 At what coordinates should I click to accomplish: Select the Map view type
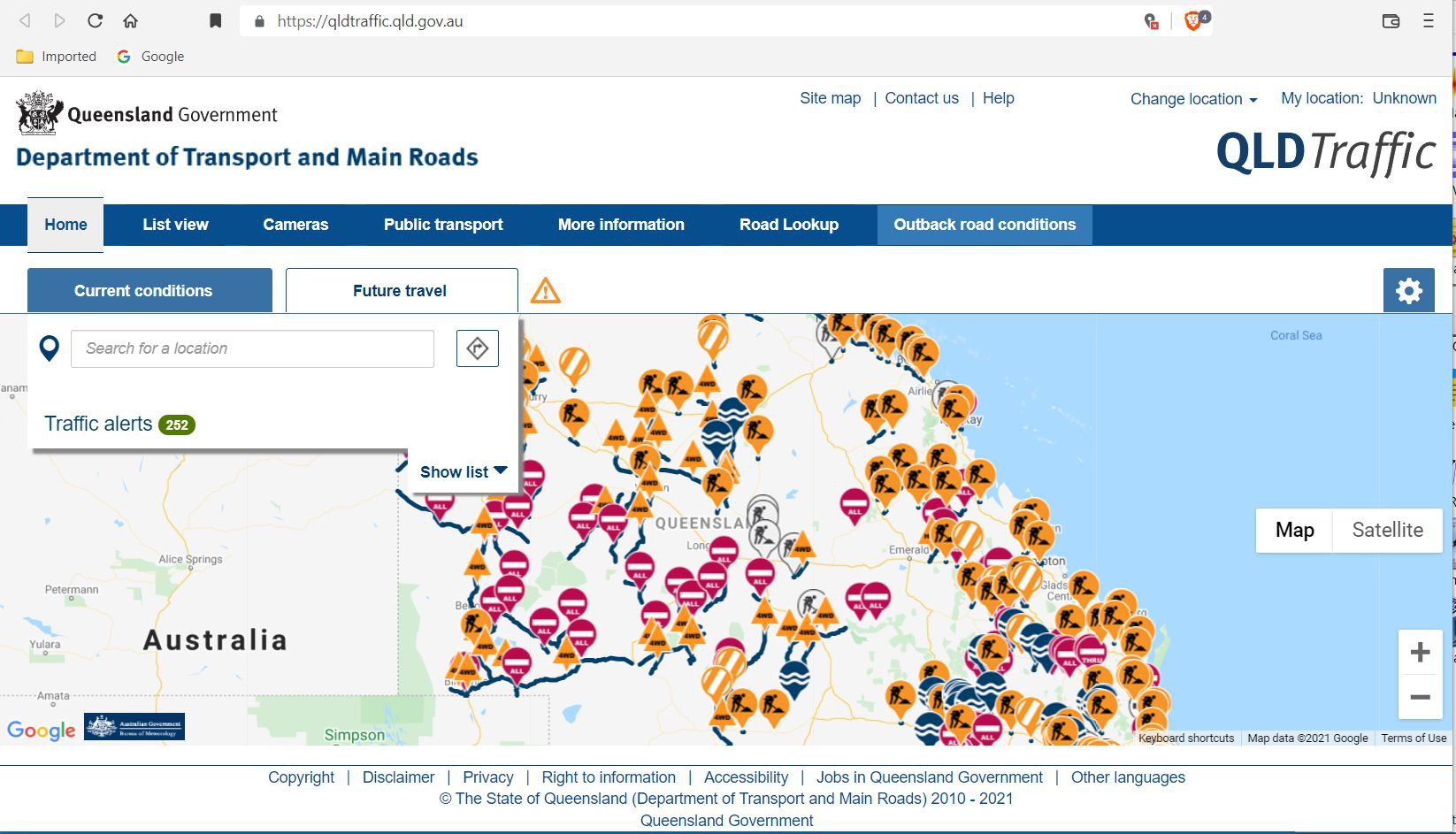1294,530
